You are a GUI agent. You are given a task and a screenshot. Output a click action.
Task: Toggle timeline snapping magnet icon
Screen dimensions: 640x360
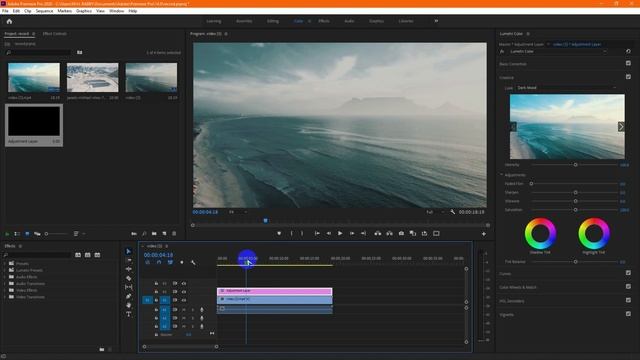tap(159, 262)
